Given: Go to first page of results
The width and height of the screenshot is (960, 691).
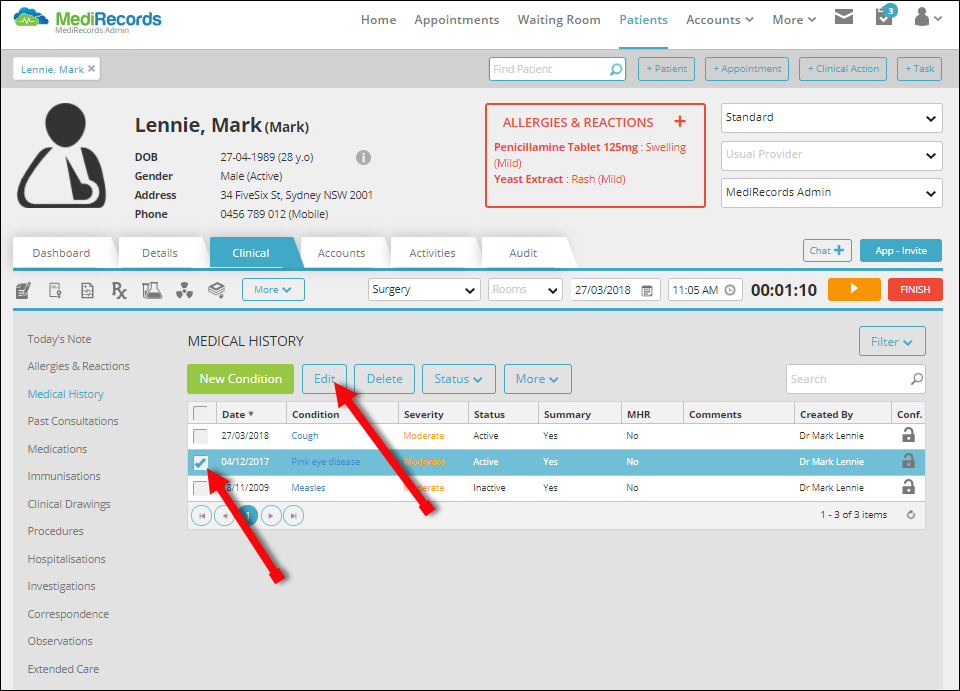Looking at the screenshot, I should (201, 515).
